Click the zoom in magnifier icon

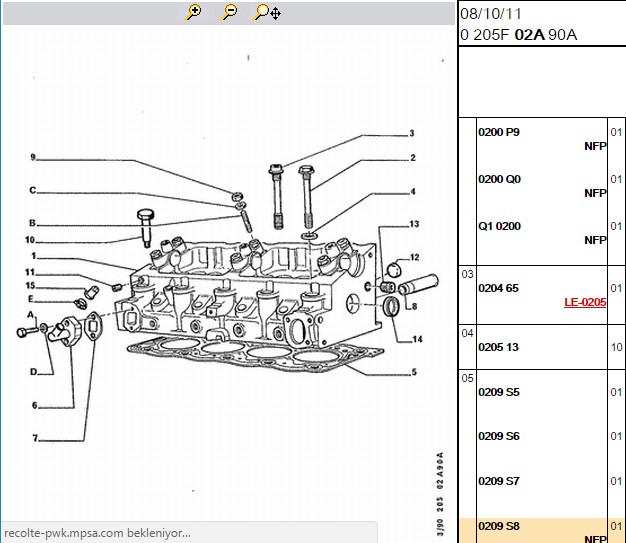(x=194, y=12)
